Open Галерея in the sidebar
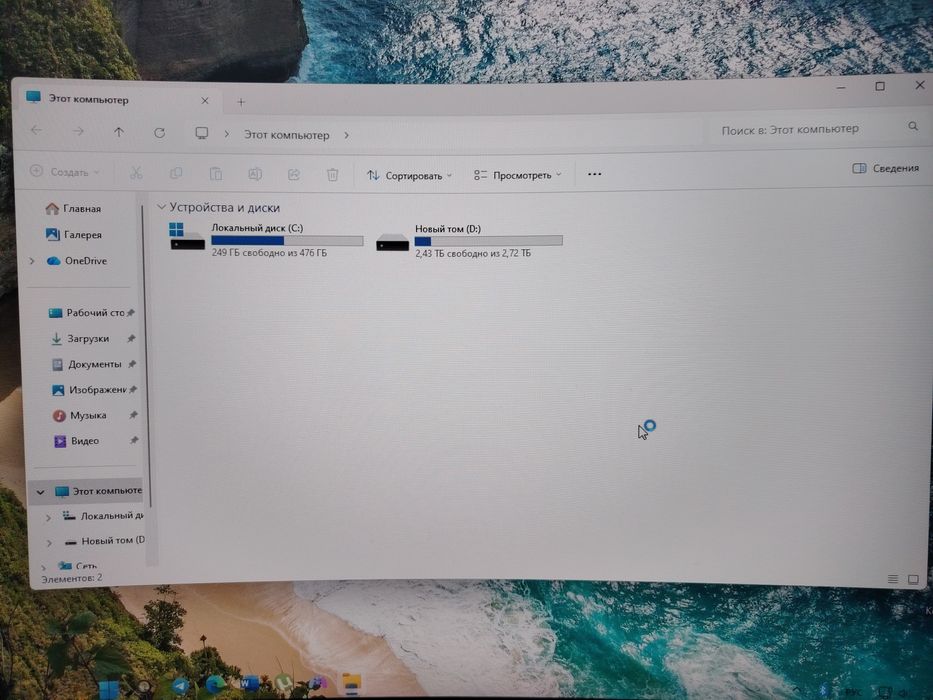 [74, 235]
